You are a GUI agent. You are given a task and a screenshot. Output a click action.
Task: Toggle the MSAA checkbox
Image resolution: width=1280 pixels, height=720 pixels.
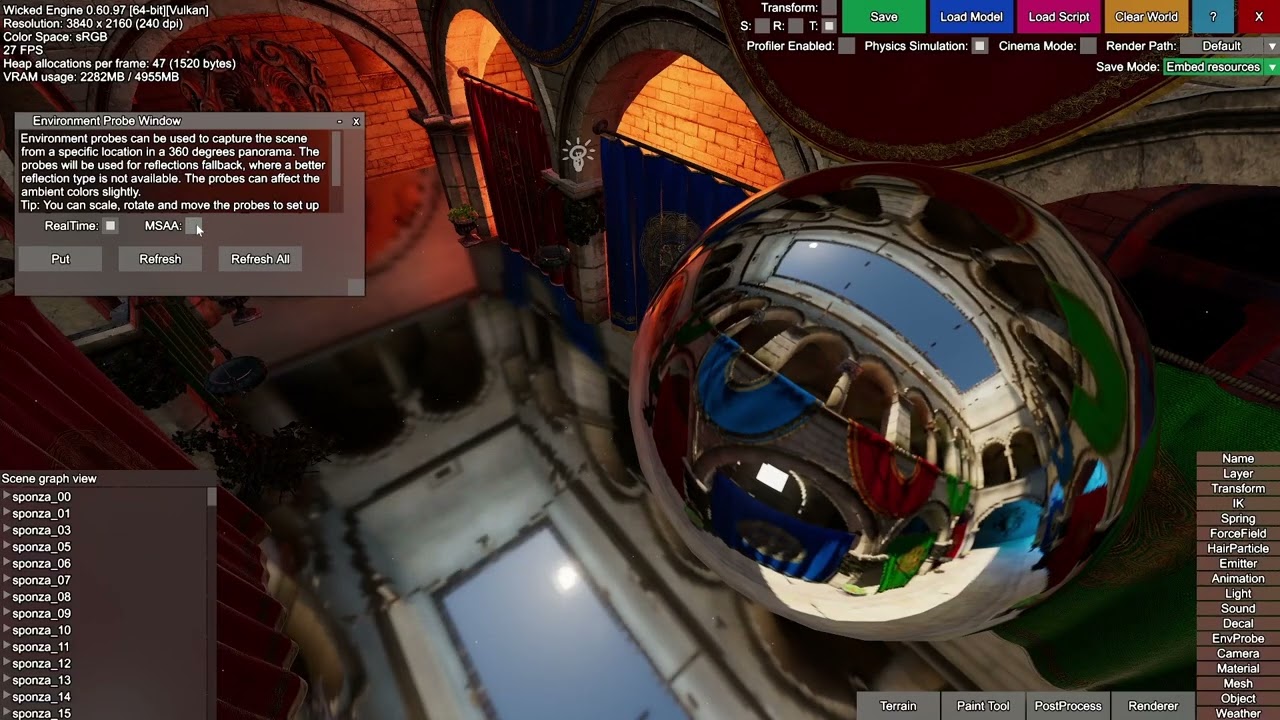click(193, 226)
